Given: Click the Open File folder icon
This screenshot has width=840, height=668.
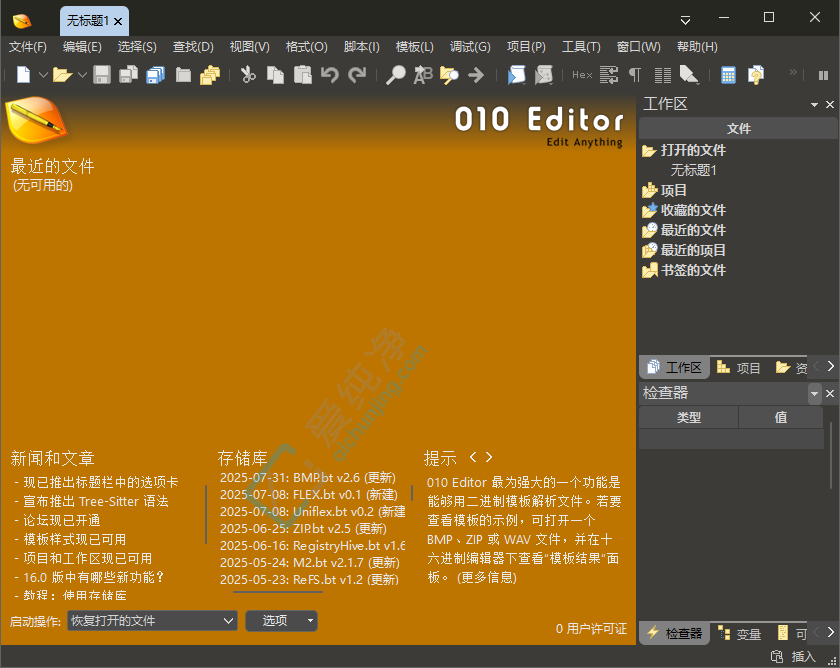Looking at the screenshot, I should 62,75.
